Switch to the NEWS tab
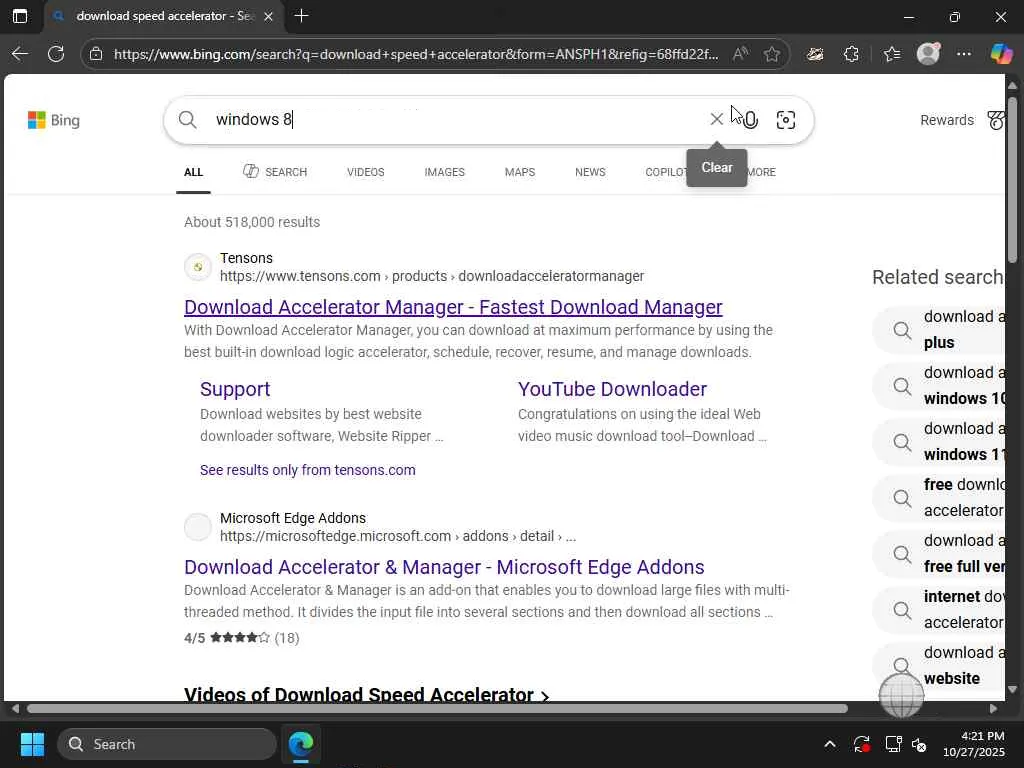1024x768 pixels. pos(590,172)
